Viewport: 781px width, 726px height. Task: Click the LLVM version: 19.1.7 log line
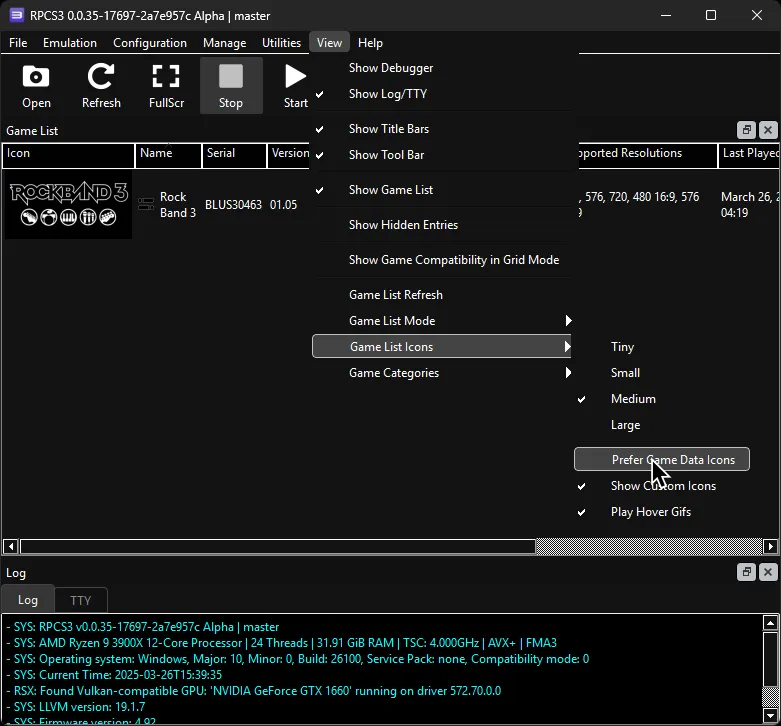pos(76,707)
